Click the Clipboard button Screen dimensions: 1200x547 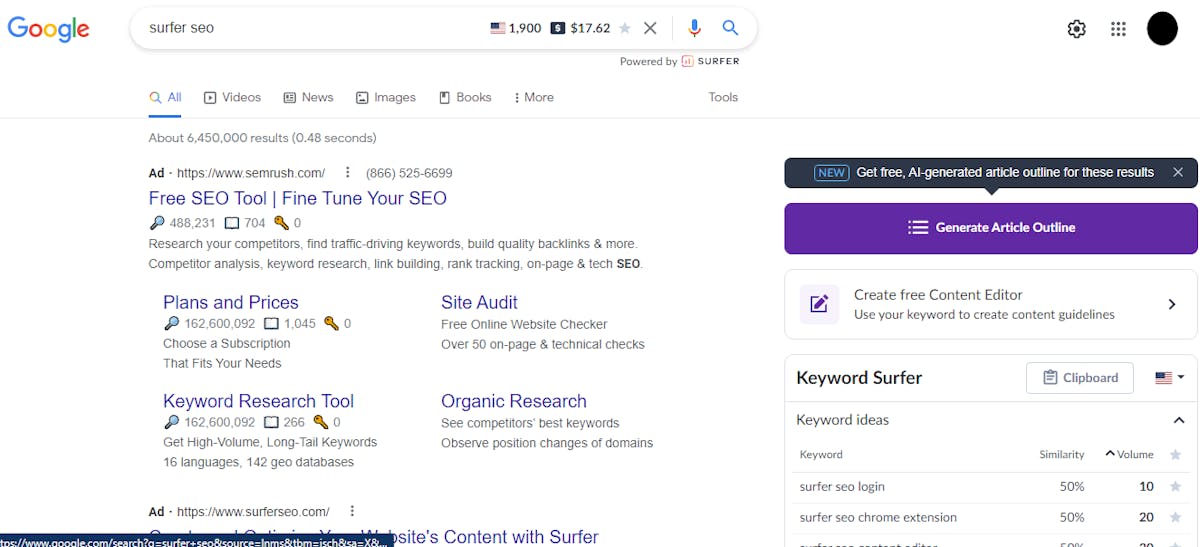click(x=1080, y=378)
